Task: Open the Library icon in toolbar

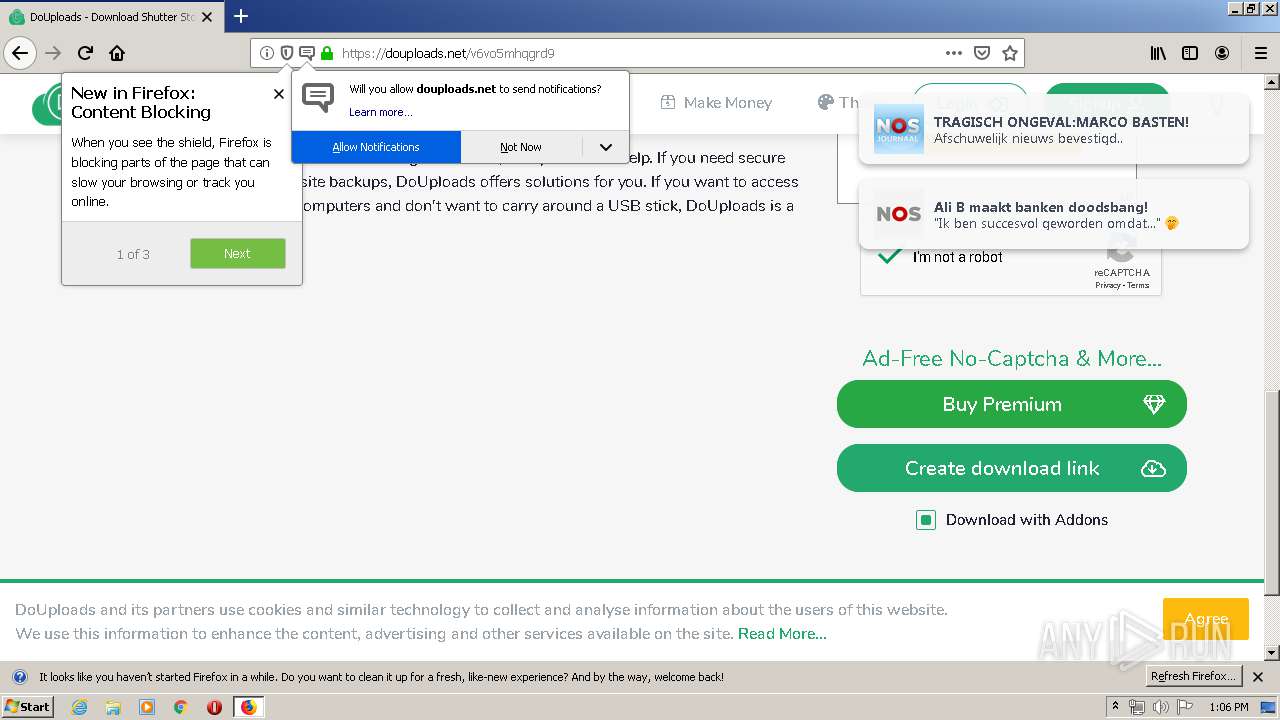Action: 1158,53
